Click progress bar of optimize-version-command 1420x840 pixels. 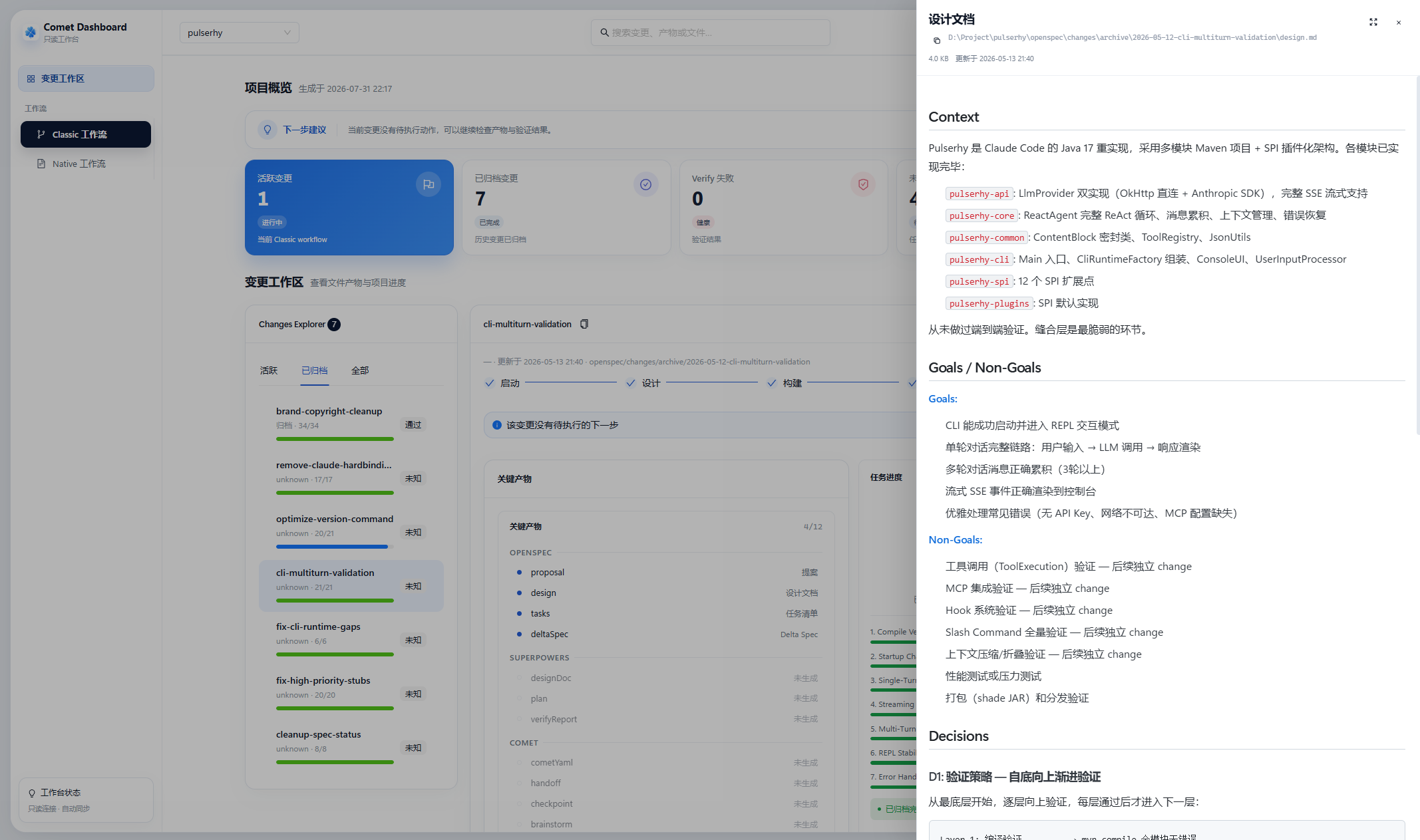pyautogui.click(x=335, y=547)
